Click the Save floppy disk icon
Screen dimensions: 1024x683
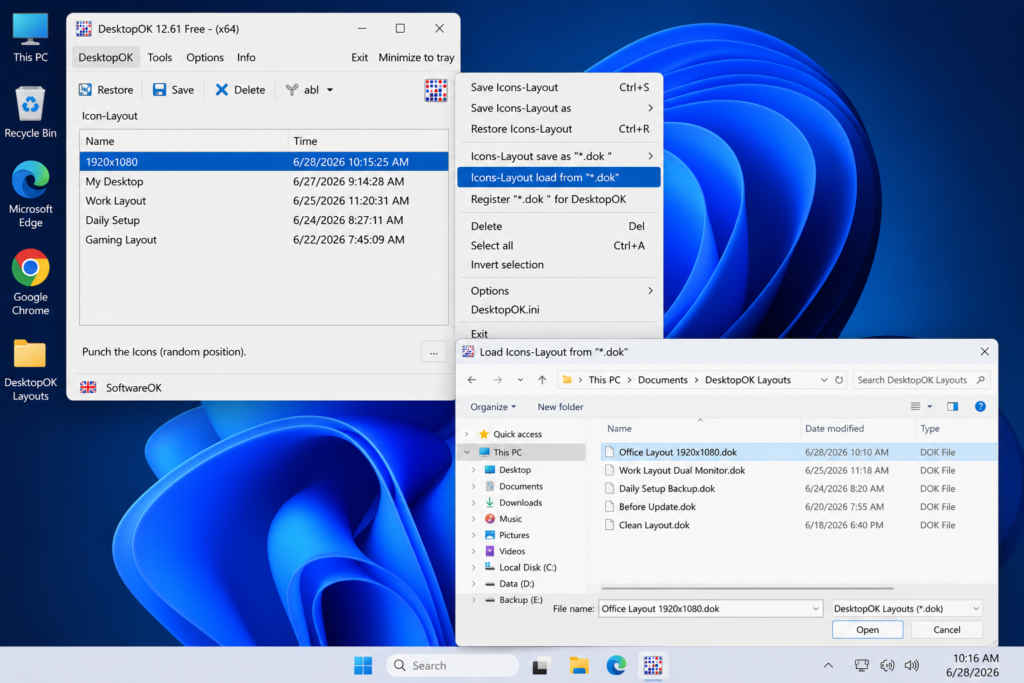(159, 90)
